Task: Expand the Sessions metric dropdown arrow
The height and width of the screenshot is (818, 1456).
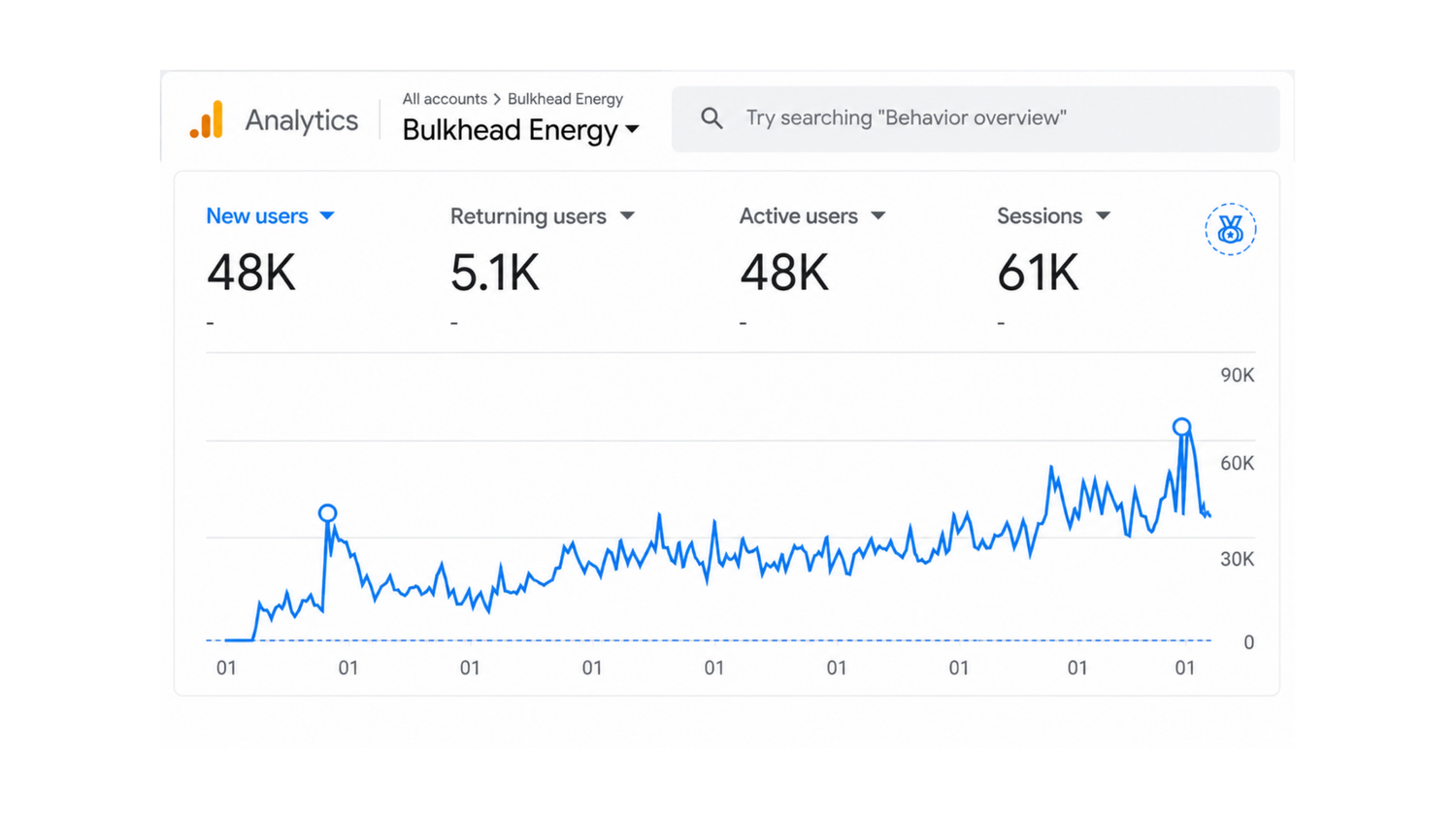Action: [1103, 215]
